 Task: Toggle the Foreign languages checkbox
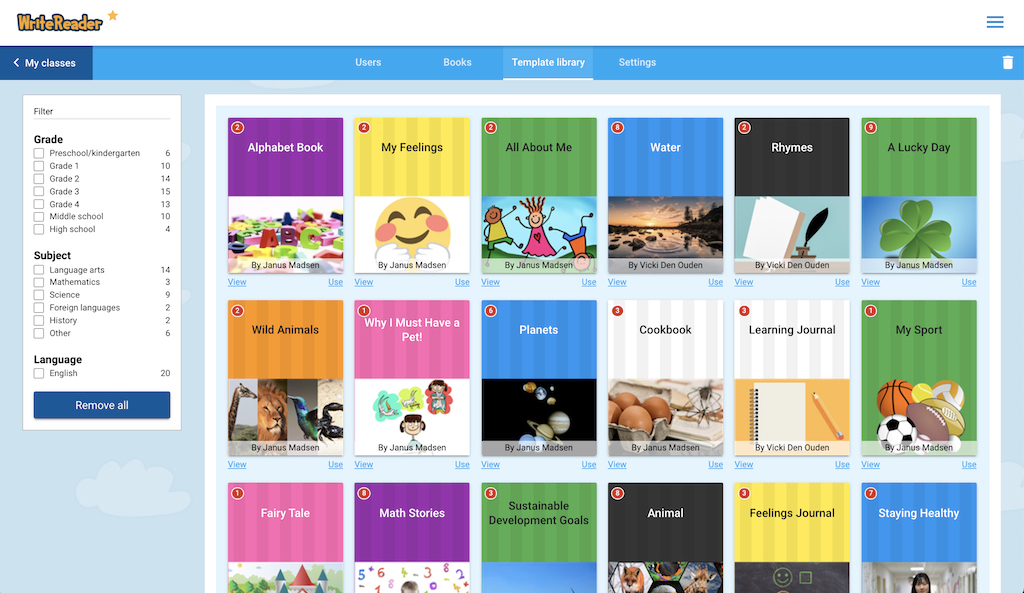click(39, 308)
